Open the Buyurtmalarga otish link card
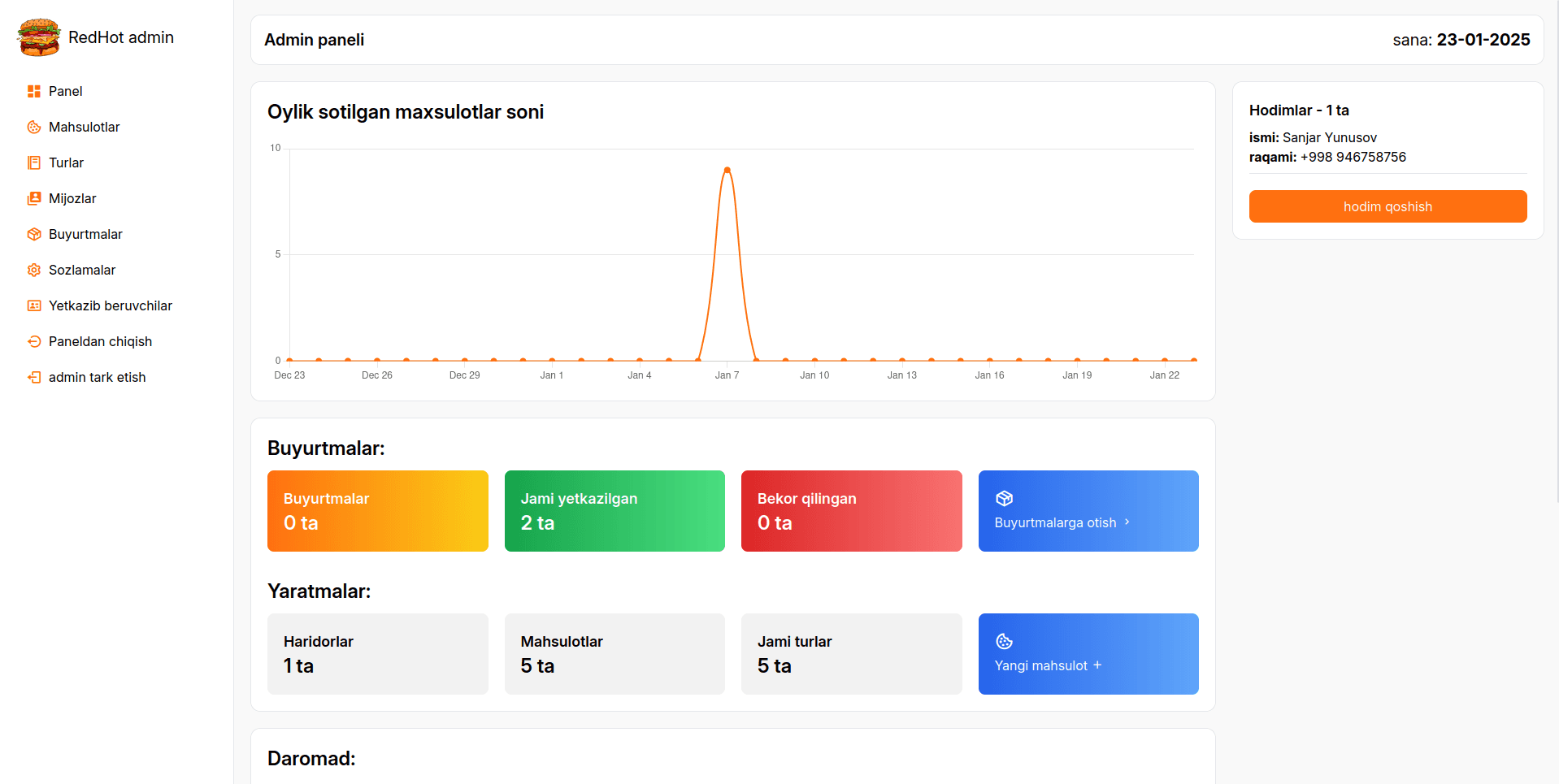 click(x=1088, y=511)
